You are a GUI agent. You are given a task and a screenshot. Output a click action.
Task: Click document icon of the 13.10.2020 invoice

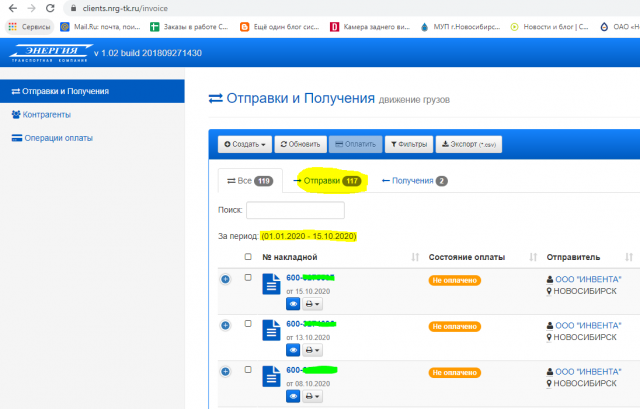(x=272, y=331)
